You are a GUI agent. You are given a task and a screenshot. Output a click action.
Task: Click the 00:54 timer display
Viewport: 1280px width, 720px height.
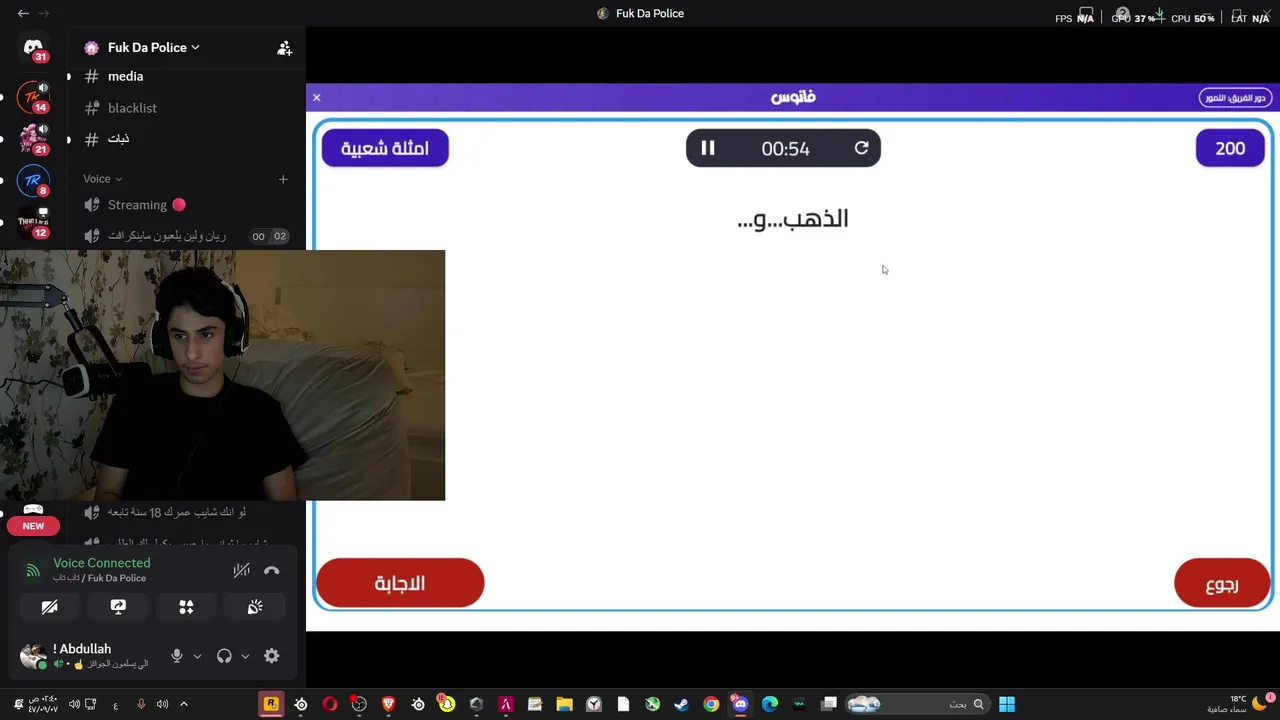pos(785,149)
